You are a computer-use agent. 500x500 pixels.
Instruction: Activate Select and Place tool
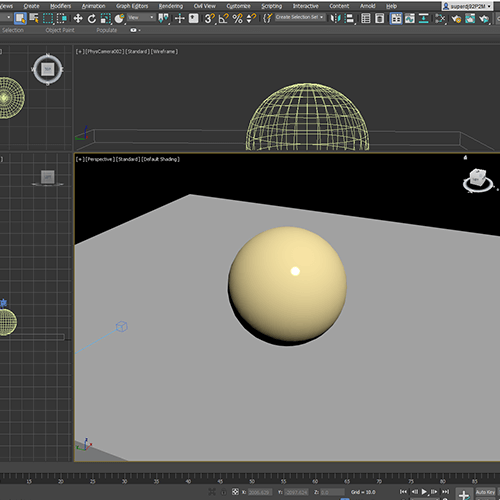pyautogui.click(x=119, y=18)
